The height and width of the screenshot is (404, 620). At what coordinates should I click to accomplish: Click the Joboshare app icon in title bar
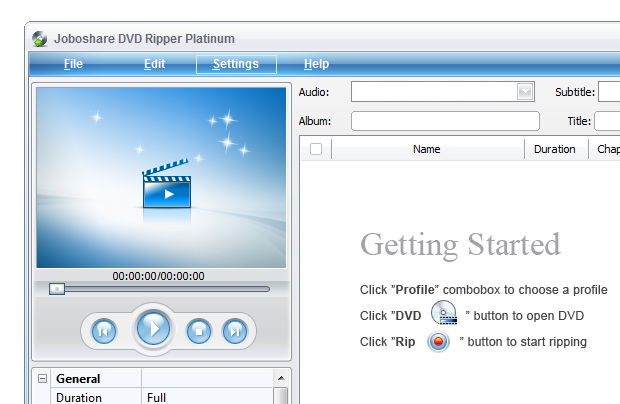tap(40, 39)
